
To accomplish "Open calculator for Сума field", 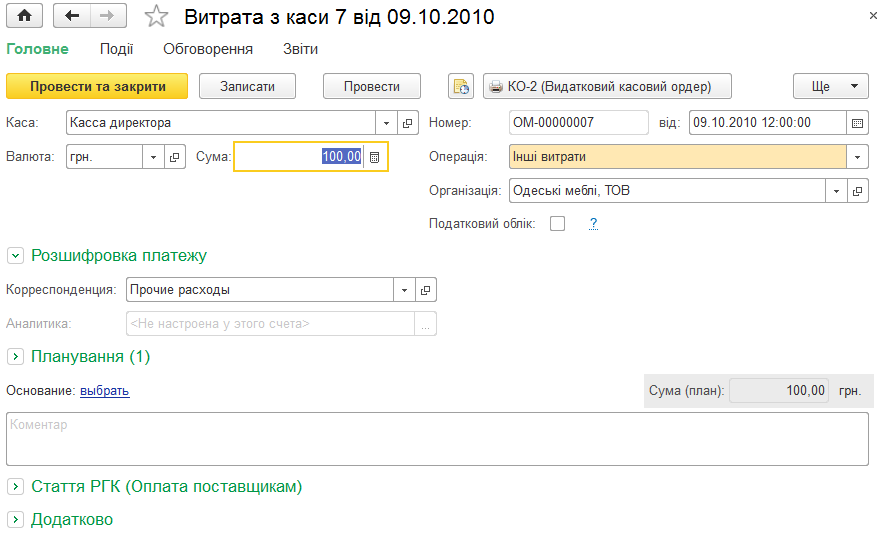I will pos(374,157).
